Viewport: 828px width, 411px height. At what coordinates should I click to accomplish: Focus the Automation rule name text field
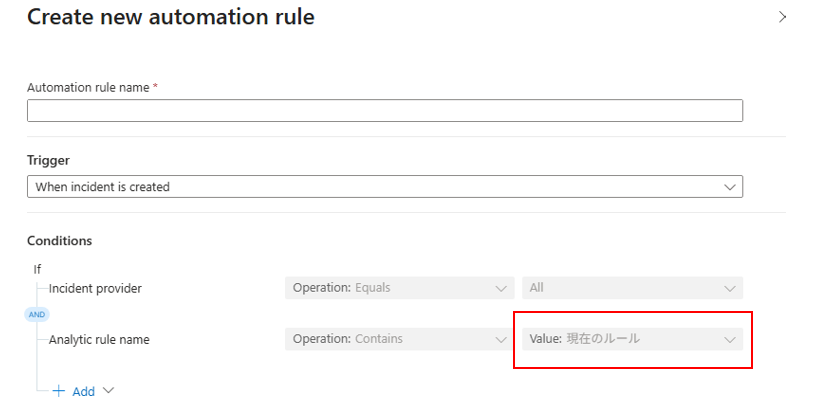[x=384, y=111]
